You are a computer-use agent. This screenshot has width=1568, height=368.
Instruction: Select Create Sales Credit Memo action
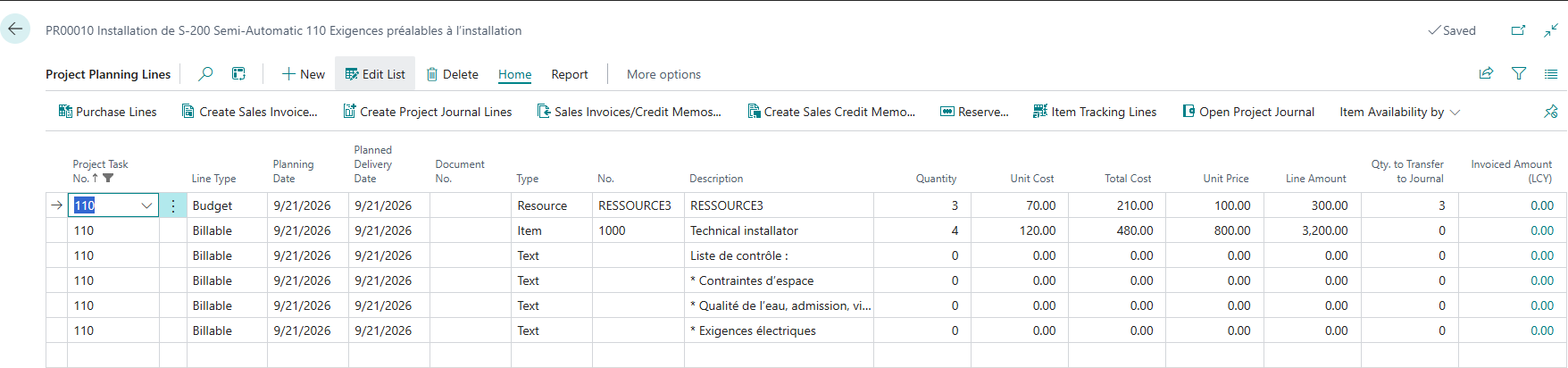pyautogui.click(x=831, y=112)
